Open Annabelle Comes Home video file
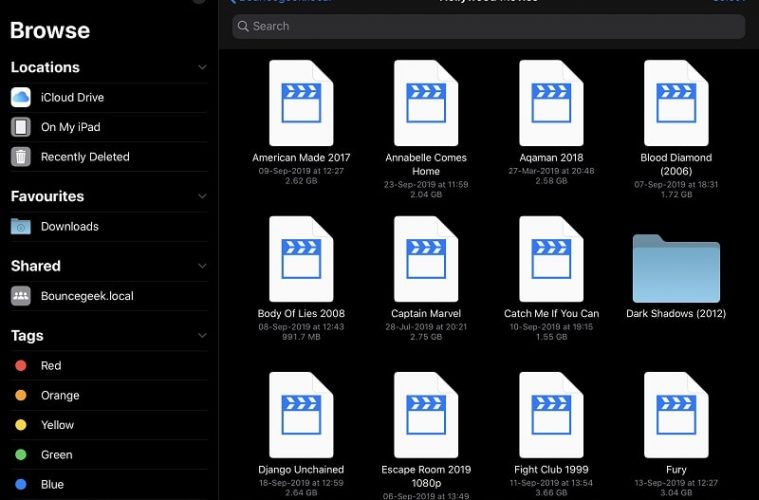 pyautogui.click(x=426, y=103)
